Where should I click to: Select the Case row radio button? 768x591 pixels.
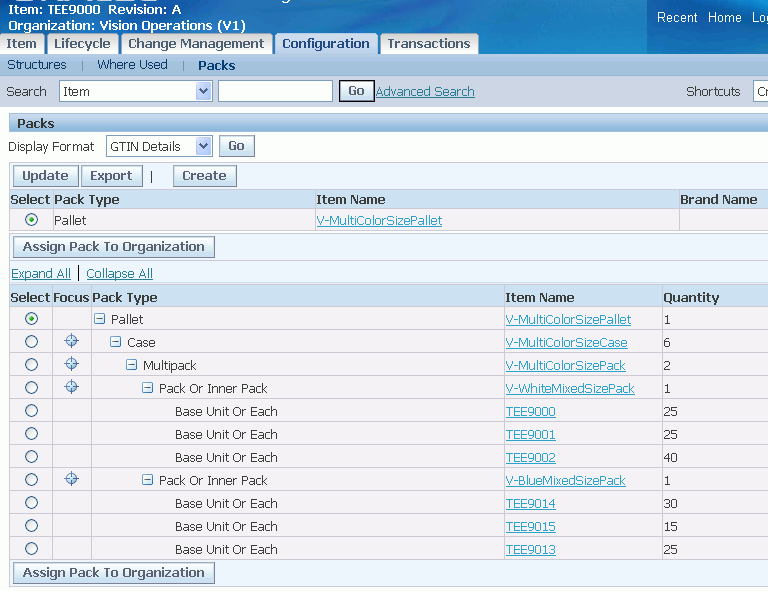pos(31,341)
